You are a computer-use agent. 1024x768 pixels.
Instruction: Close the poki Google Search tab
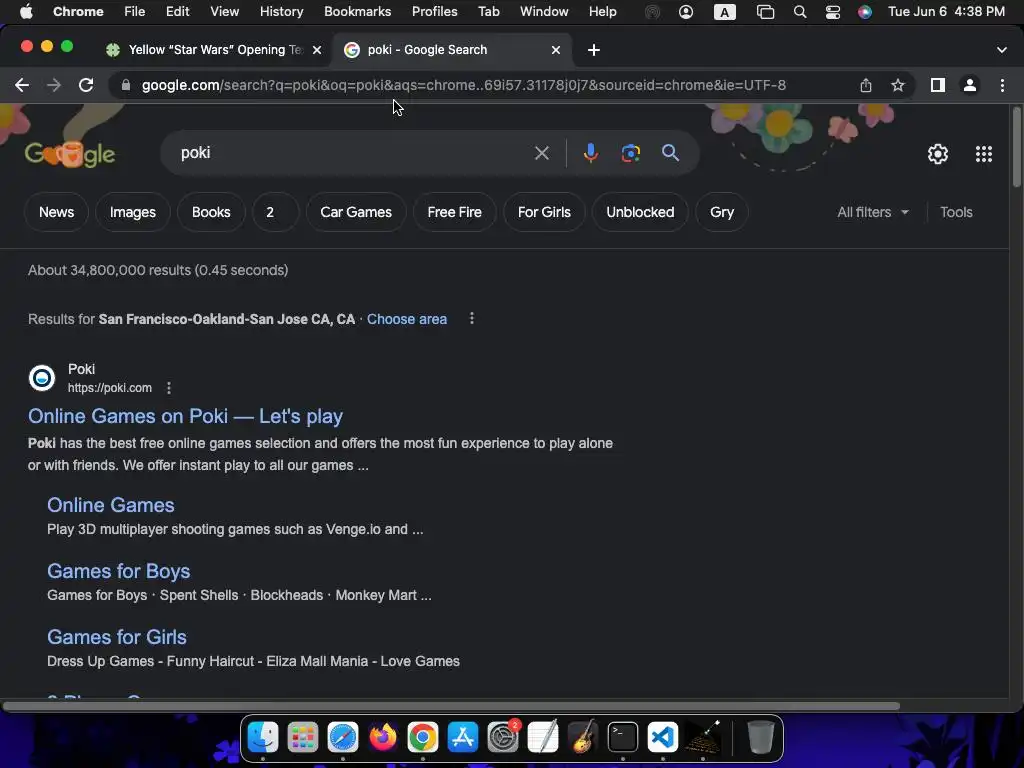tap(556, 50)
